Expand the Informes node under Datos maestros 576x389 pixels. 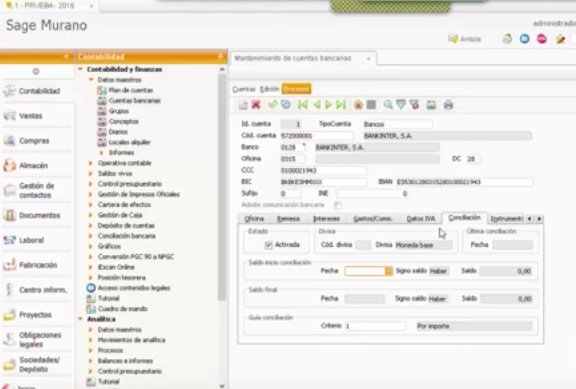pos(102,152)
